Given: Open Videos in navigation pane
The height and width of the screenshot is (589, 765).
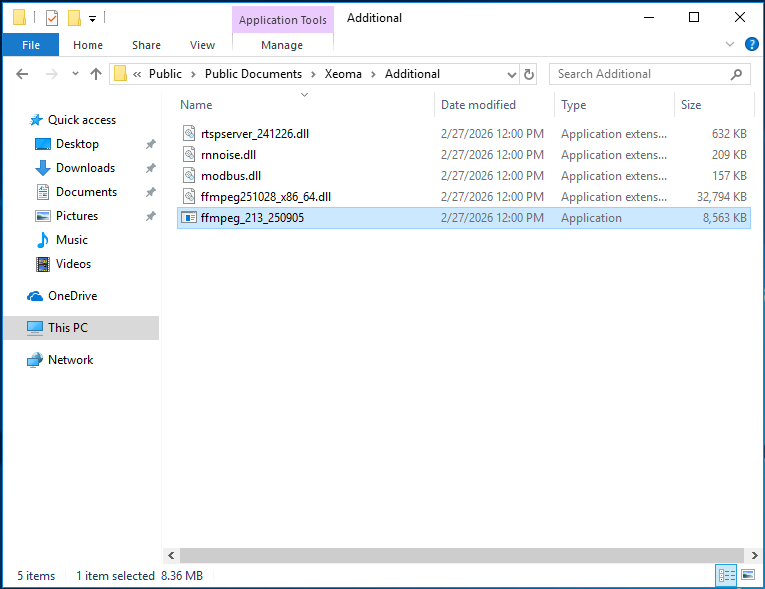Looking at the screenshot, I should tap(73, 264).
